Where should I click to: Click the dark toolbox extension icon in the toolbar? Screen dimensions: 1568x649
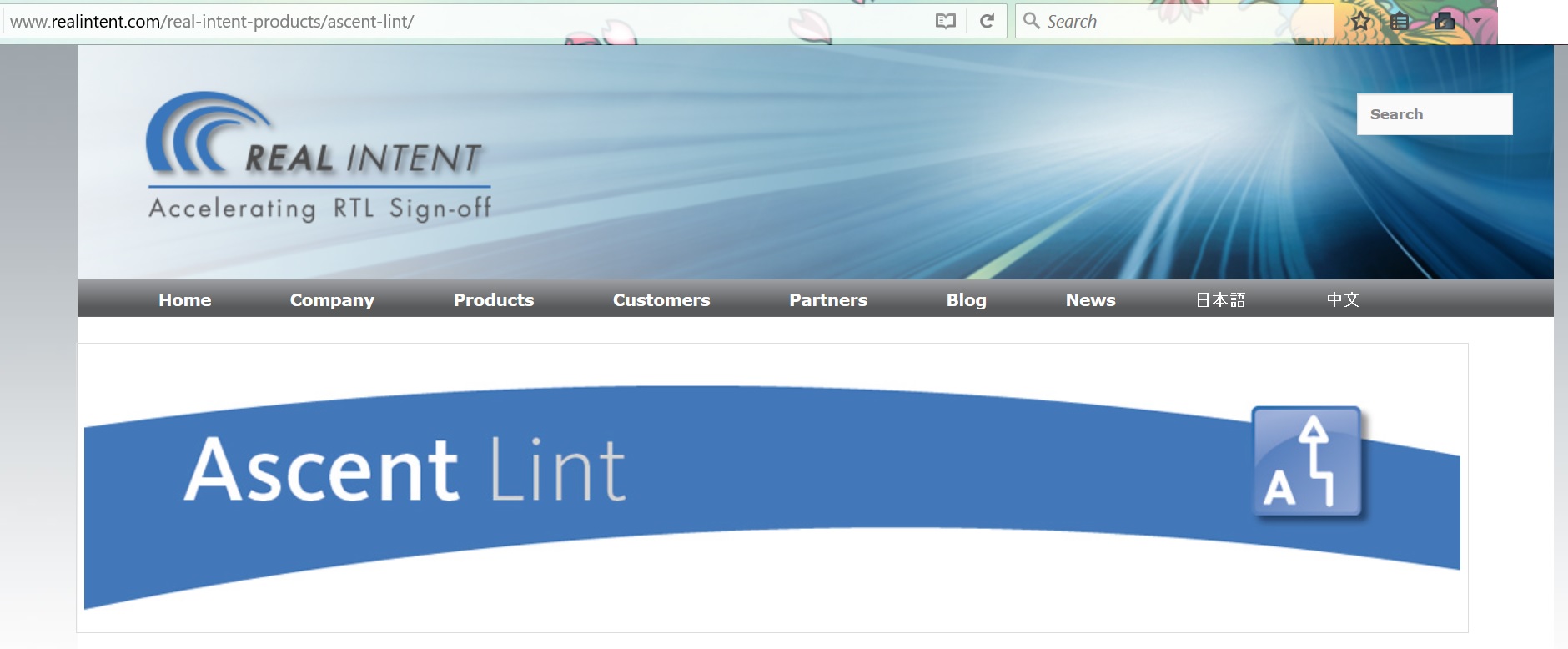click(x=1444, y=22)
